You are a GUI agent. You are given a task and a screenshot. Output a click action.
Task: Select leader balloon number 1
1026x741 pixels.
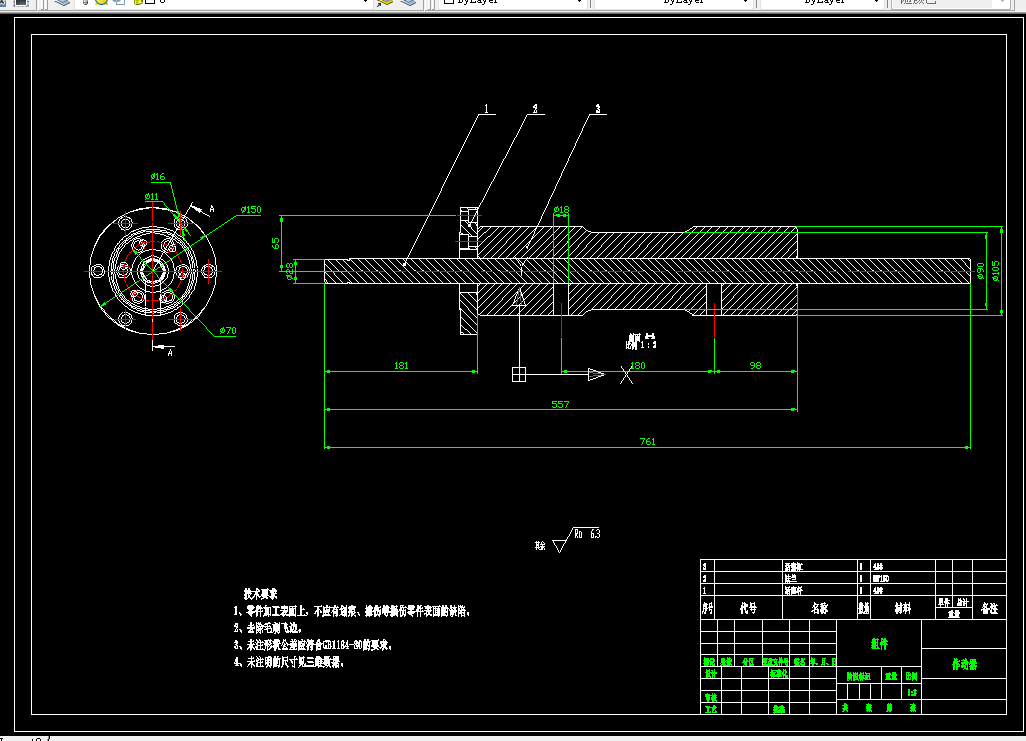point(486,109)
